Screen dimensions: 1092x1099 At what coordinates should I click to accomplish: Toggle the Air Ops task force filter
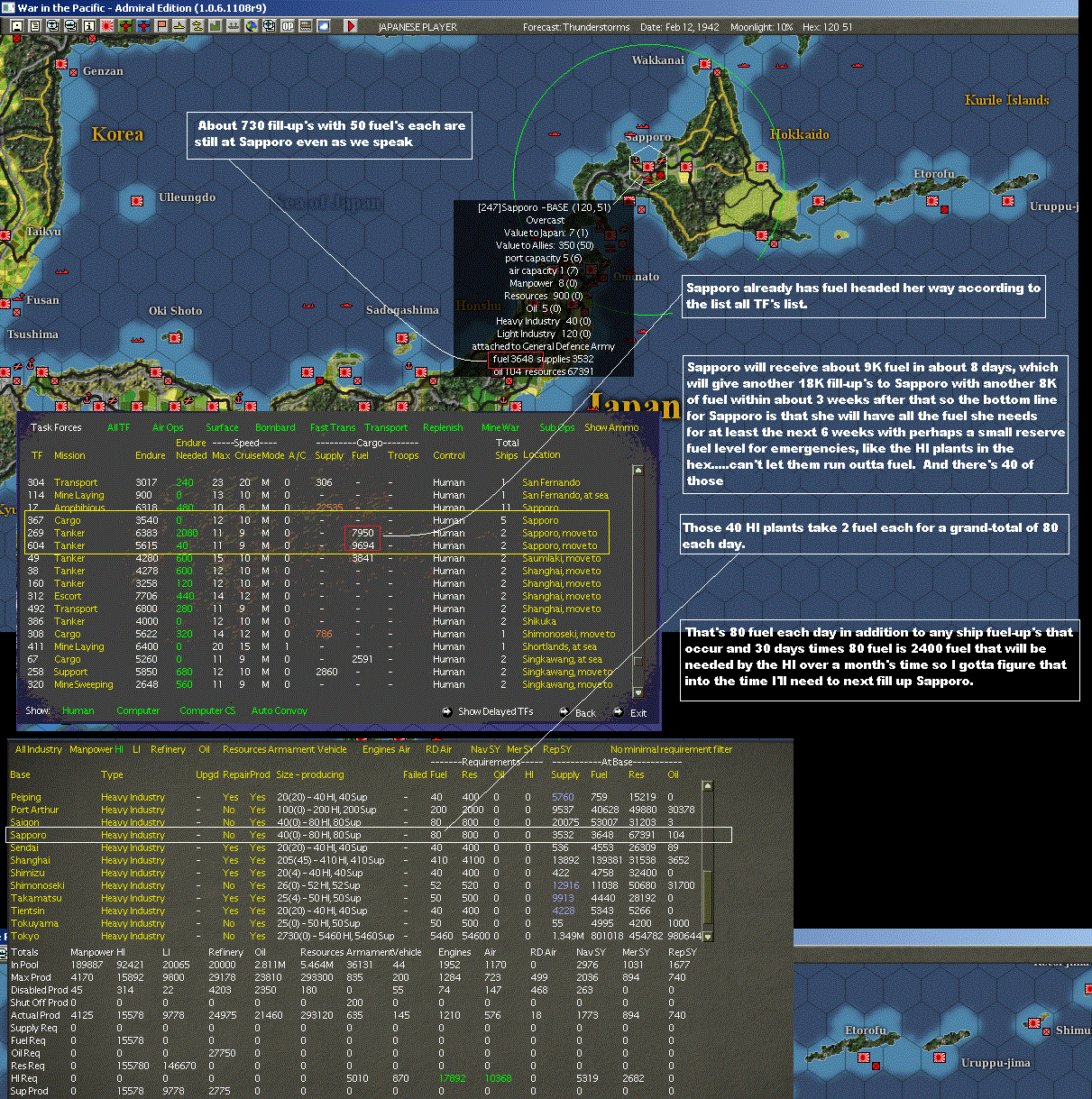(168, 427)
